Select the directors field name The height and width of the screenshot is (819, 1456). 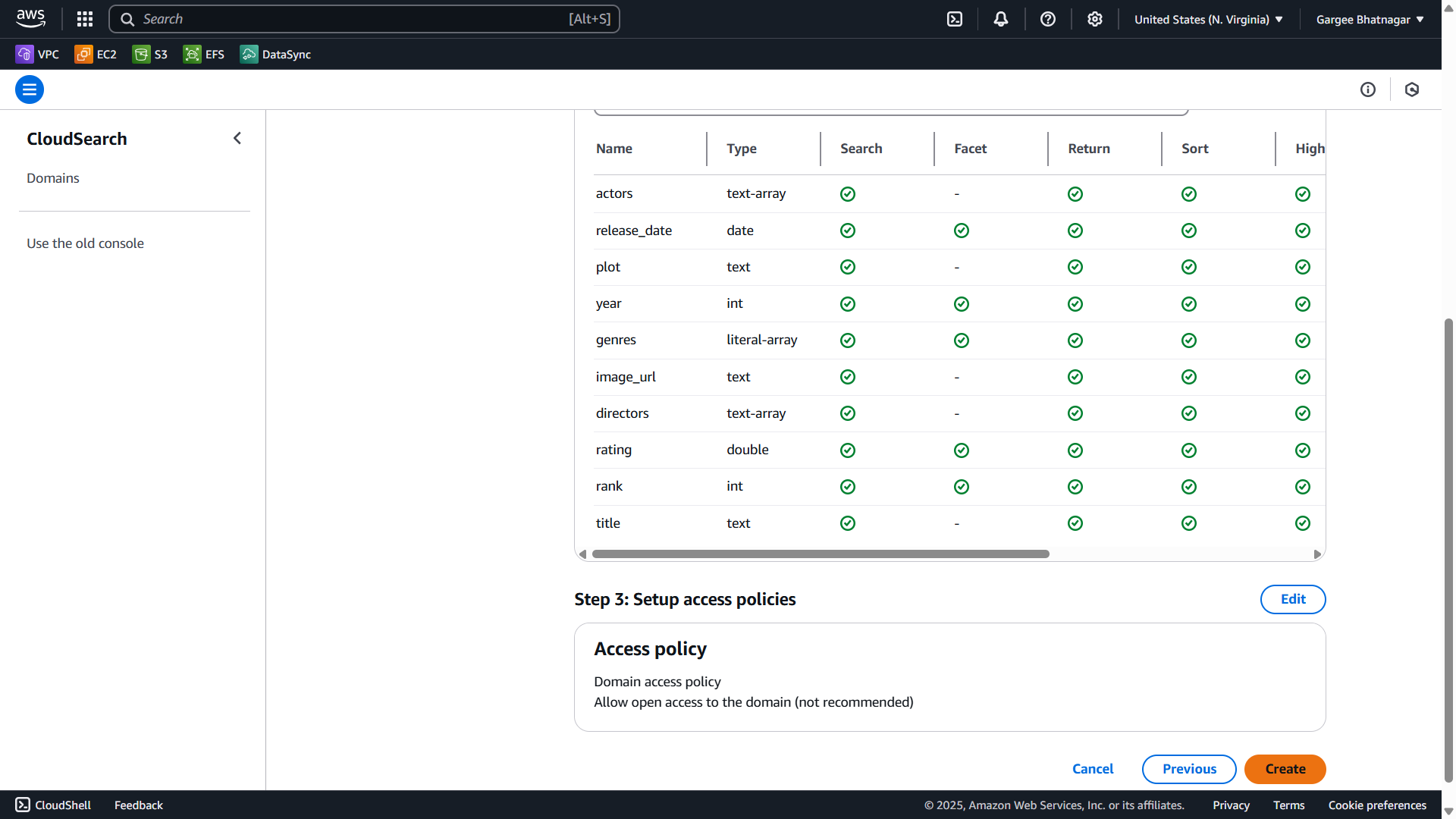(623, 413)
